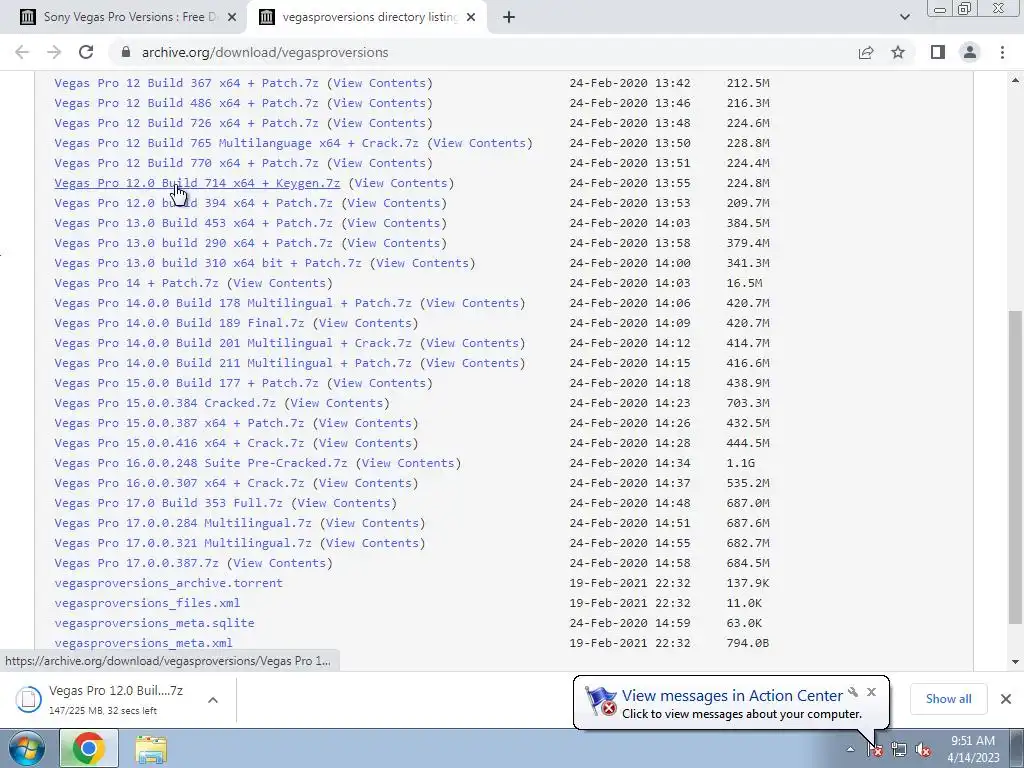
Task: Download Vegas Pro 12 Build 765 Multilanguage Crack.7z
Action: (236, 143)
